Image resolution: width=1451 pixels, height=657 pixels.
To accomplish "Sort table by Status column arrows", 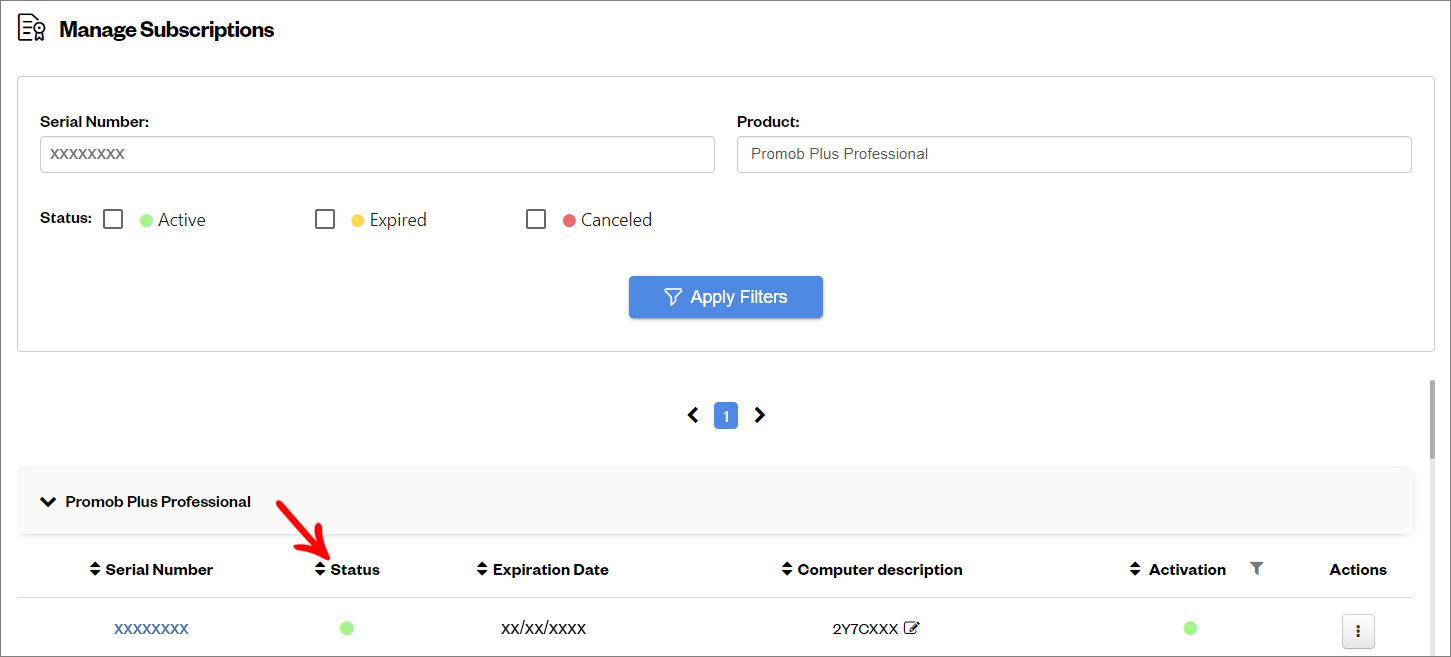I will (x=320, y=569).
